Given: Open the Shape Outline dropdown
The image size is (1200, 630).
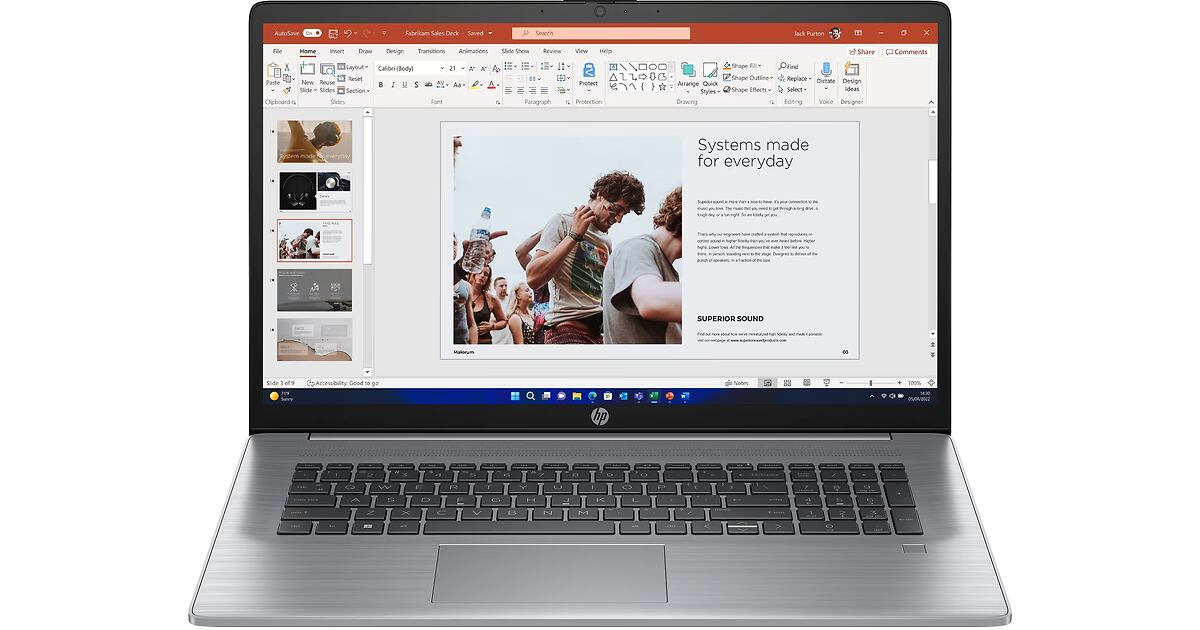Looking at the screenshot, I should click(747, 78).
